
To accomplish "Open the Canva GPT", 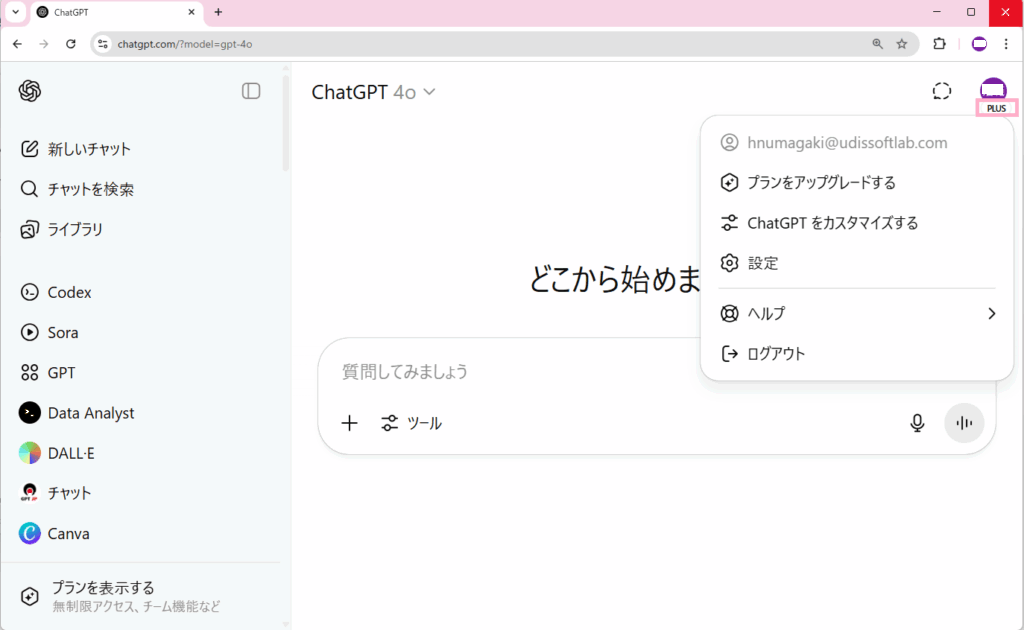I will click(x=54, y=533).
